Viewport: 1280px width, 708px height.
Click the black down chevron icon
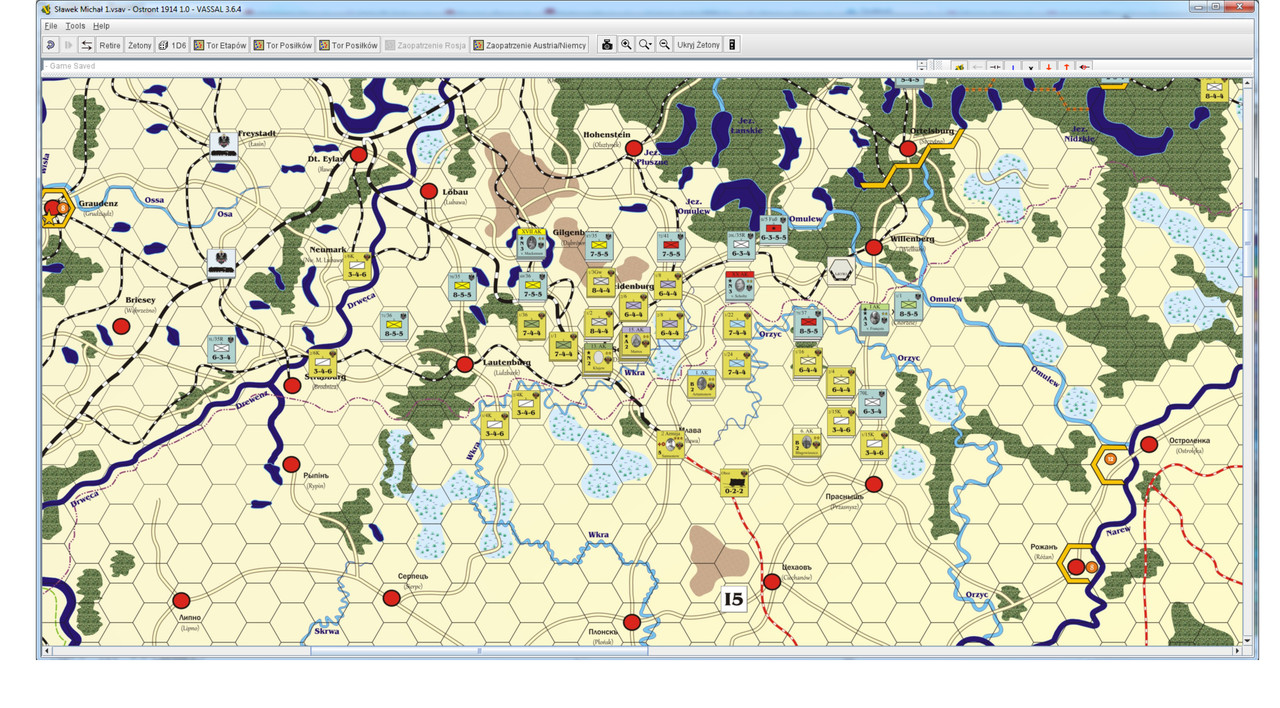point(1030,67)
